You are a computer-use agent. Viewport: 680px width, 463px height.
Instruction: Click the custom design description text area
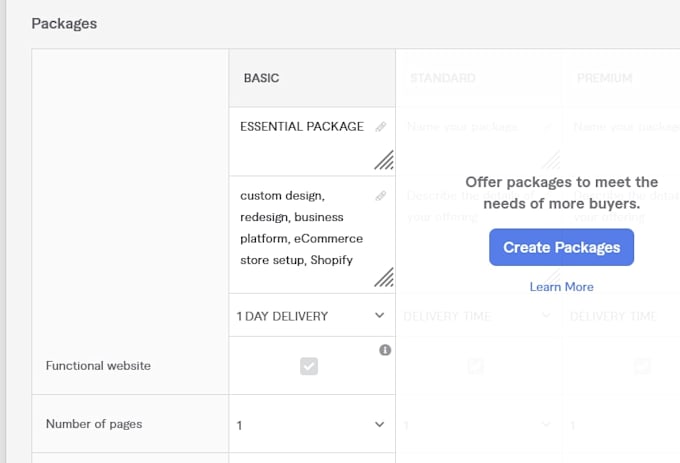312,235
